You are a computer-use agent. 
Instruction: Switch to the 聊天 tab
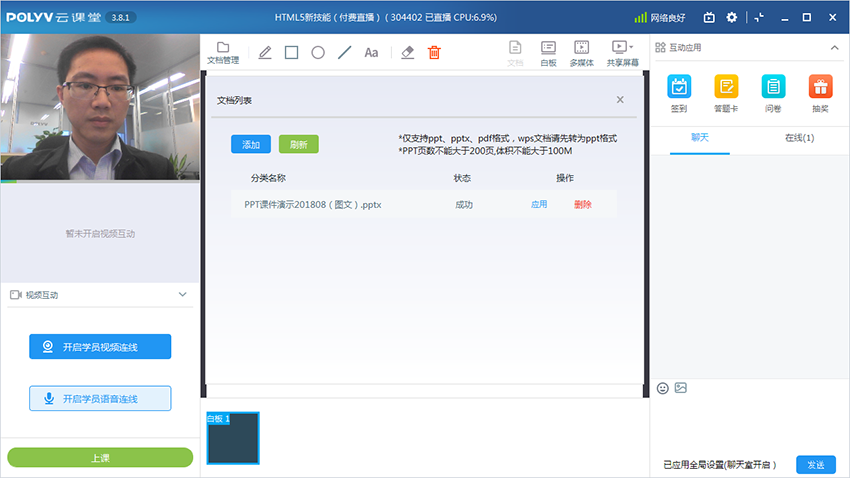700,137
